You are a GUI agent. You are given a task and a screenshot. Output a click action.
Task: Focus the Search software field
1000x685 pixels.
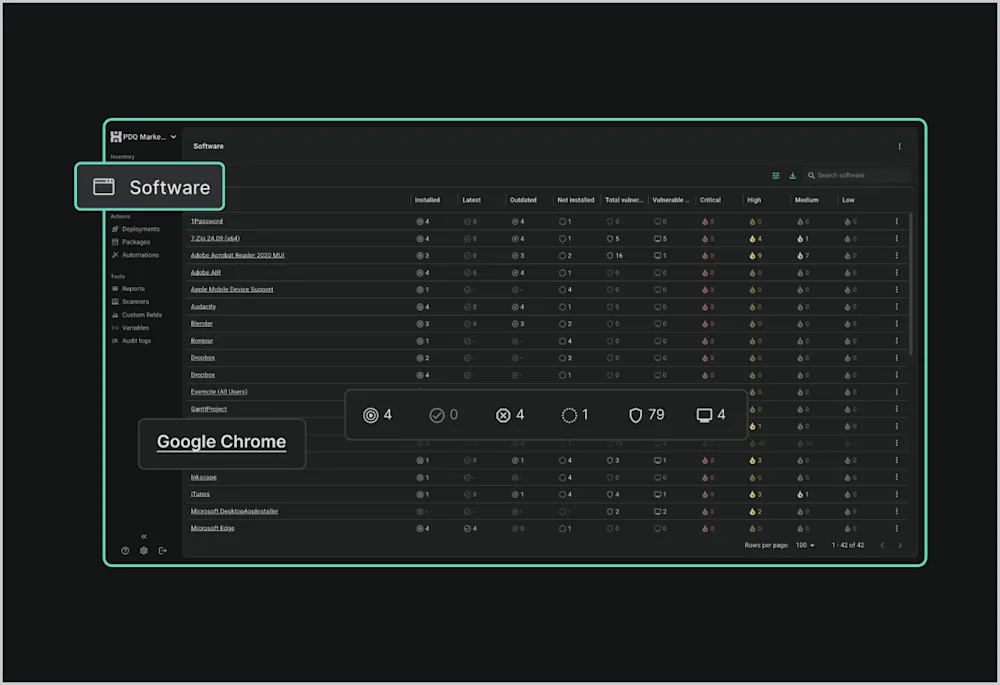point(858,175)
